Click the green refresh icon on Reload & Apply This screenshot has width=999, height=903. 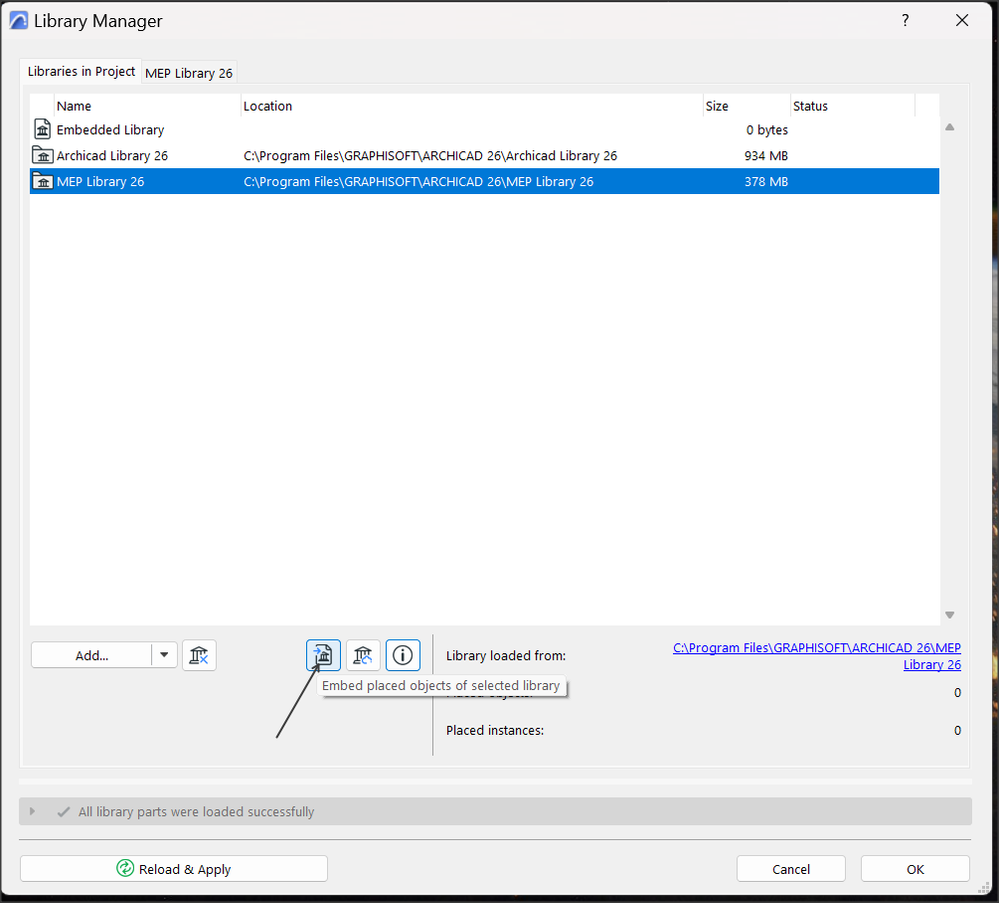[x=124, y=868]
